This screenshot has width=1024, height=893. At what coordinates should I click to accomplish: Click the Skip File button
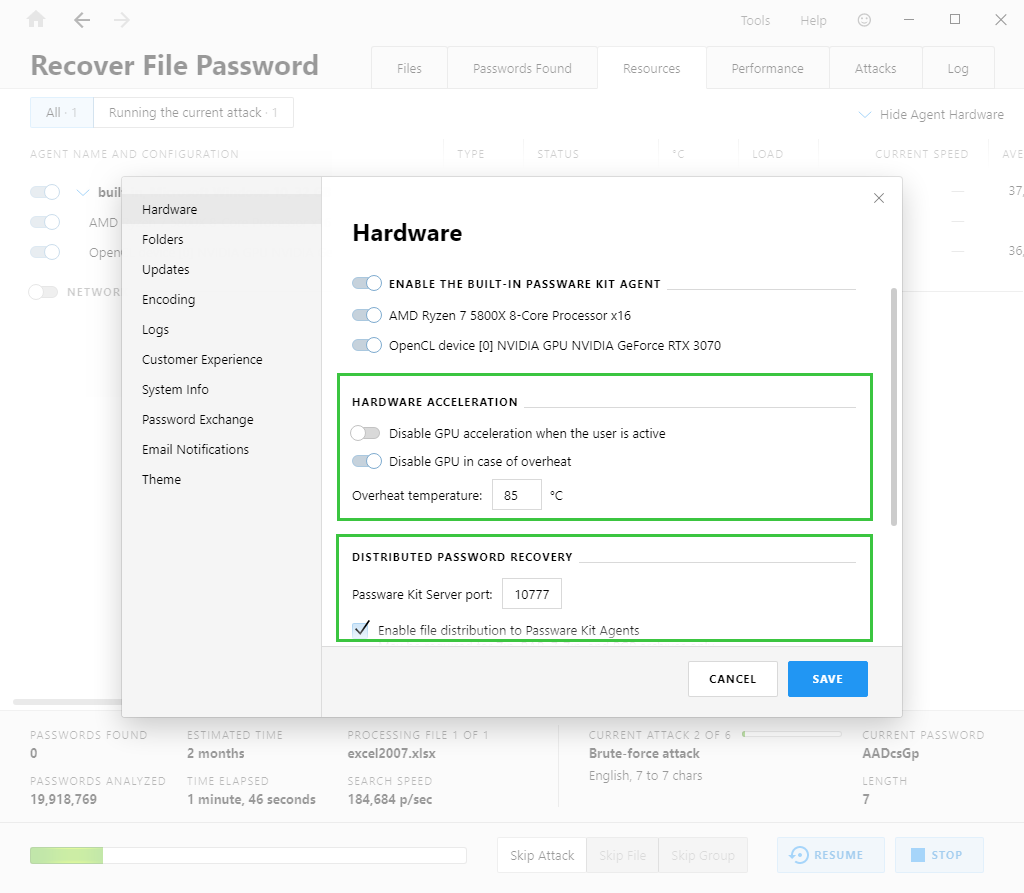[x=622, y=855]
